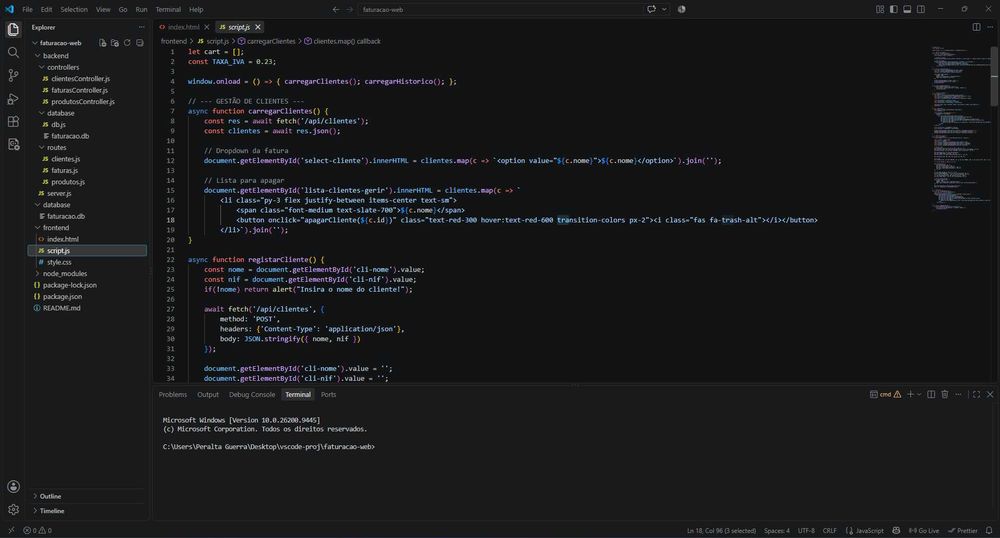Open the new terminal launch profile dropdown

click(x=919, y=395)
